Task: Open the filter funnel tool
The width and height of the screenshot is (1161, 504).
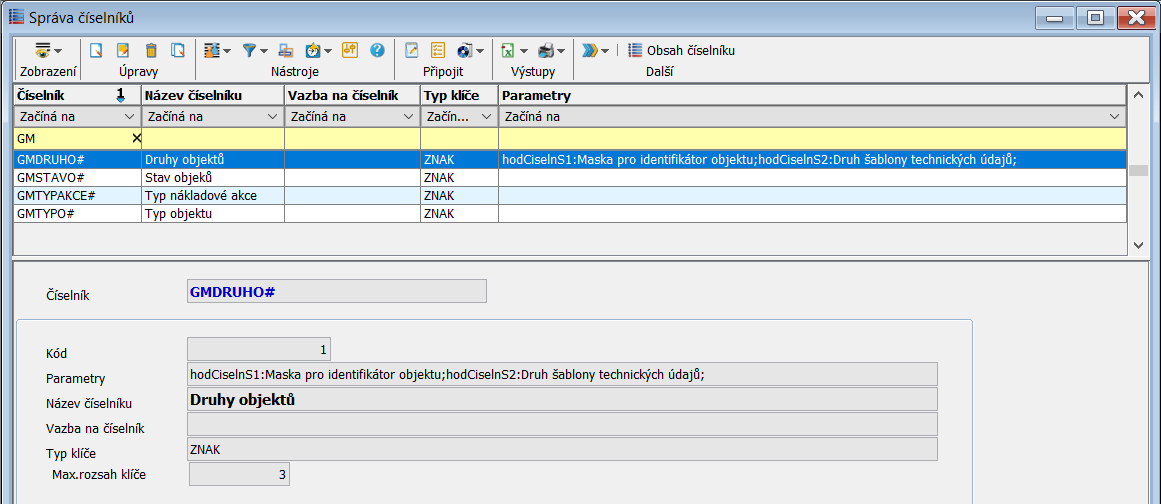Action: coord(250,50)
